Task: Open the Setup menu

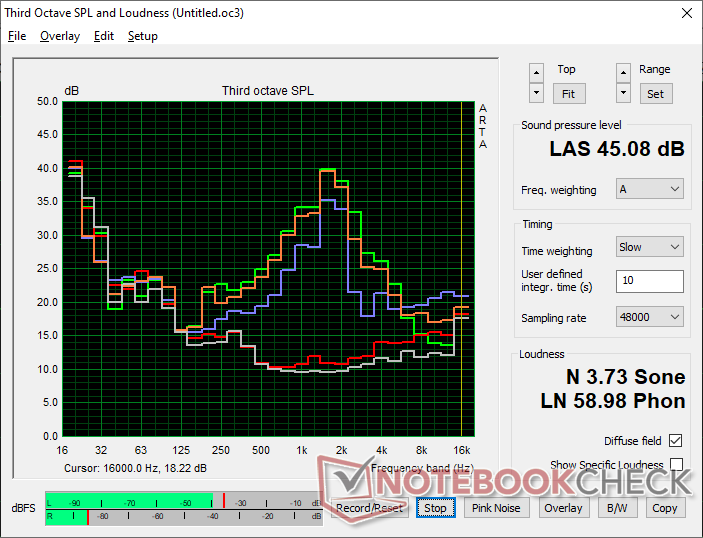Action: [x=142, y=36]
